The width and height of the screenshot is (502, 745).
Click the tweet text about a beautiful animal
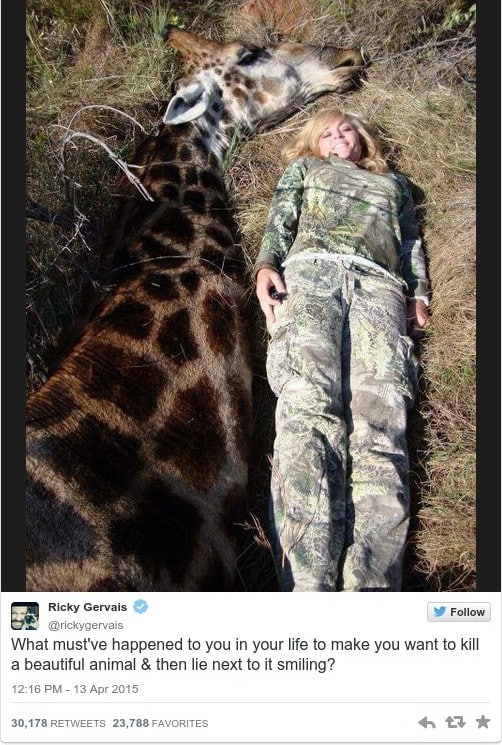pos(245,654)
